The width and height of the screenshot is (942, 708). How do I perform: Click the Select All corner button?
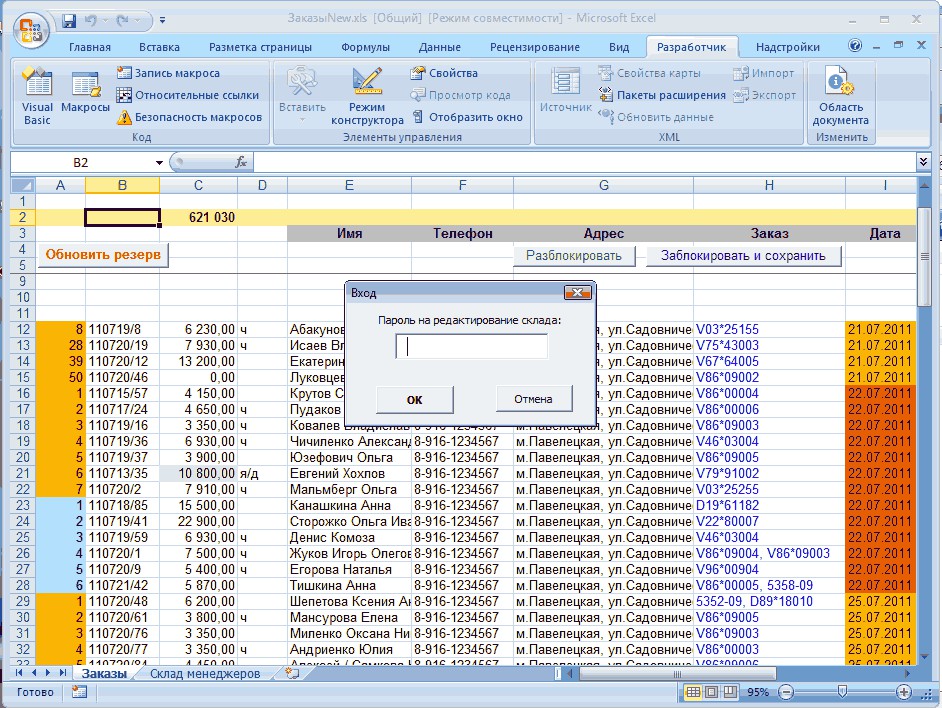[x=23, y=185]
